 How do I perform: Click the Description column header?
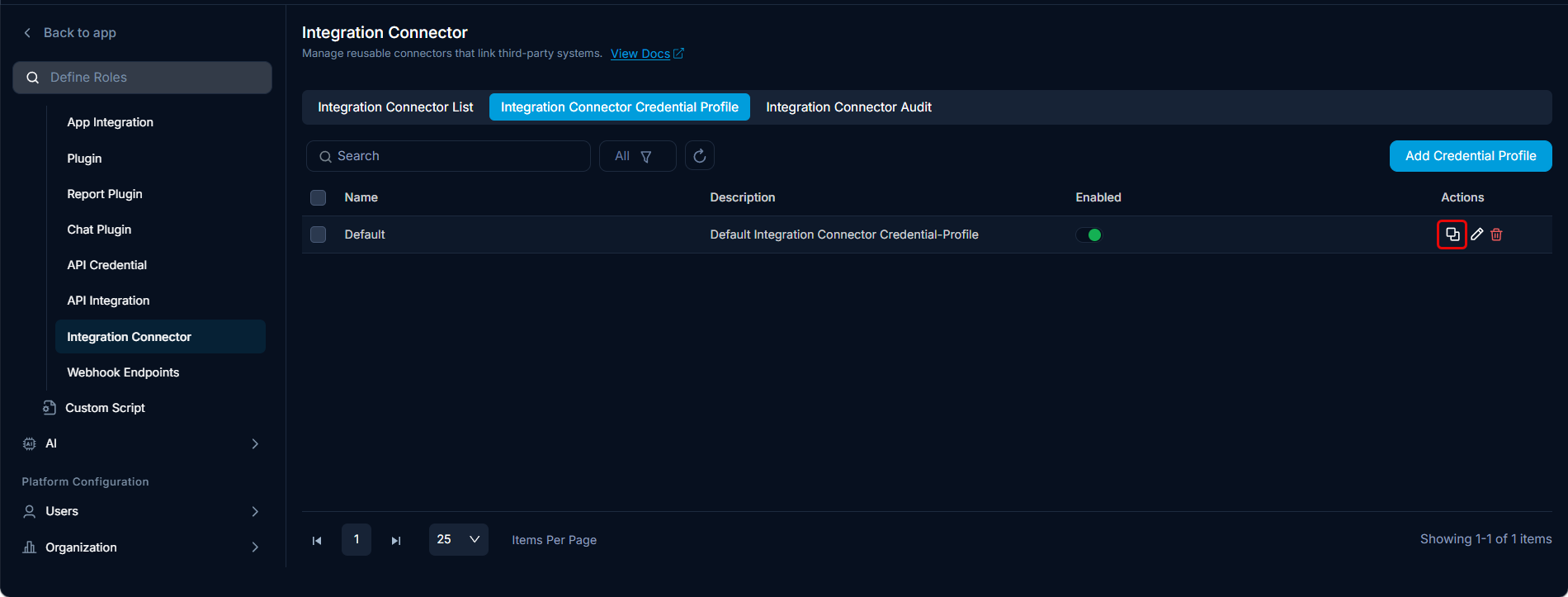point(743,197)
